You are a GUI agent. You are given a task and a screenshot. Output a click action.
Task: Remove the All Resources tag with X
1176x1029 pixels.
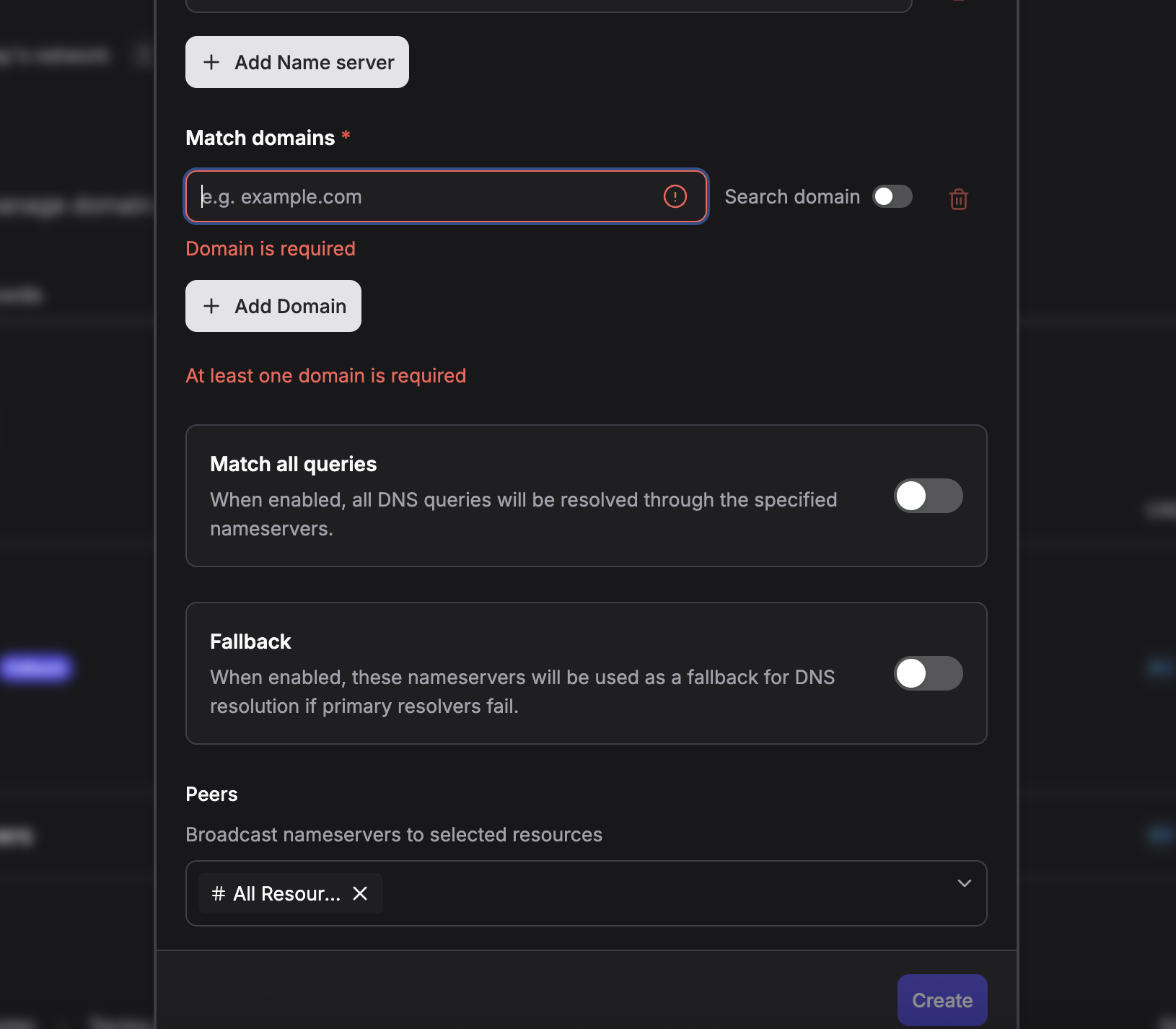[360, 893]
